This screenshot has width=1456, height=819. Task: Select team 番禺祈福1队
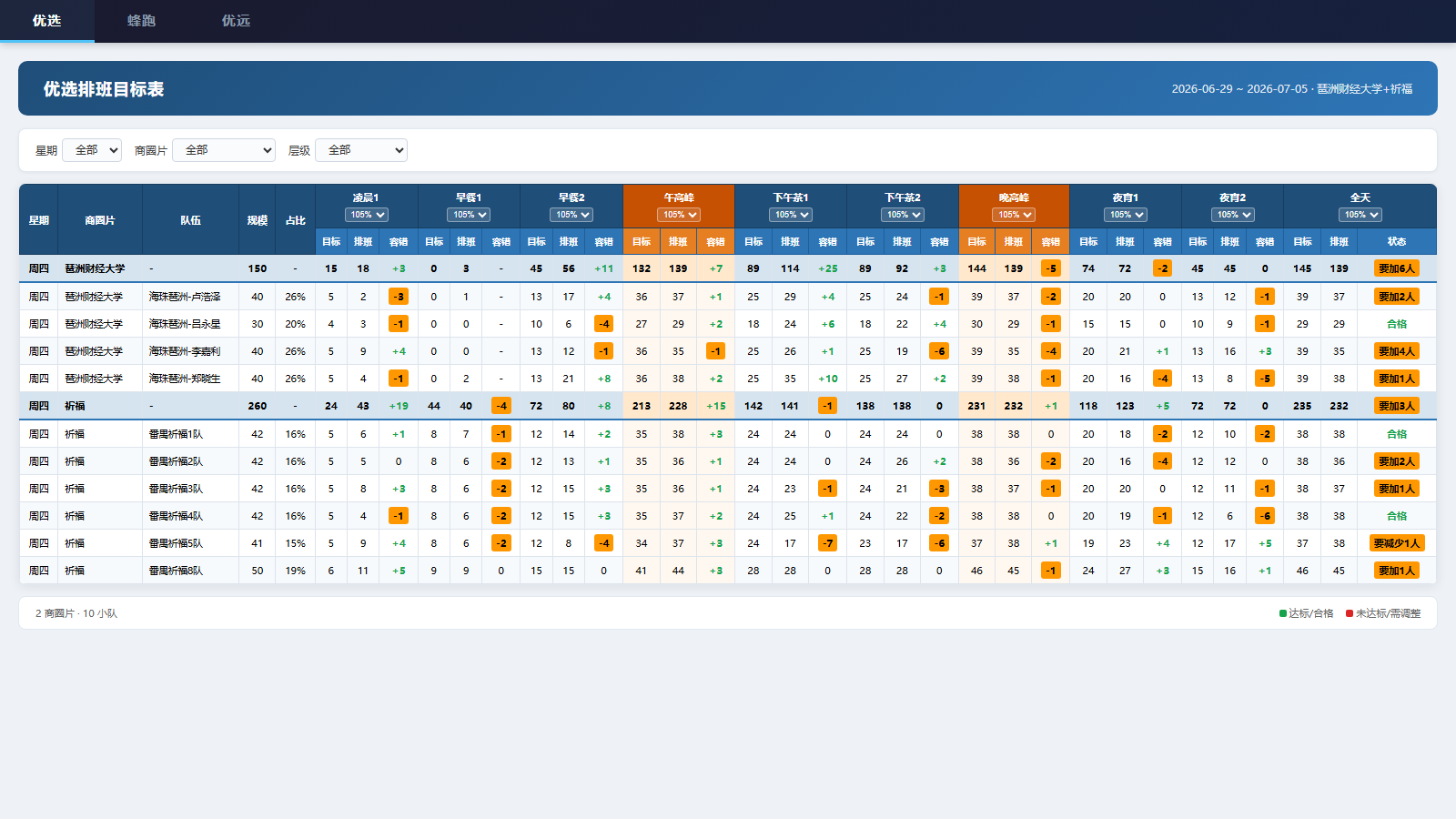coord(177,434)
